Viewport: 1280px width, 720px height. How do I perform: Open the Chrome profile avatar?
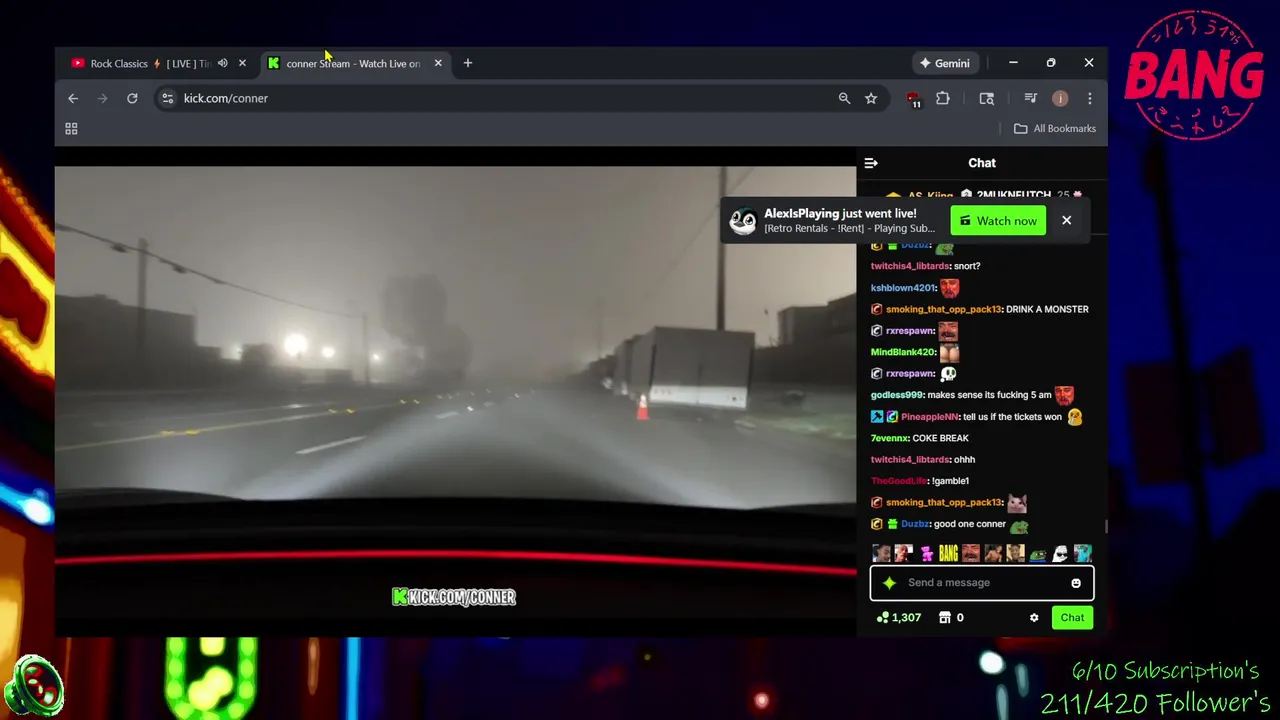tap(1060, 98)
